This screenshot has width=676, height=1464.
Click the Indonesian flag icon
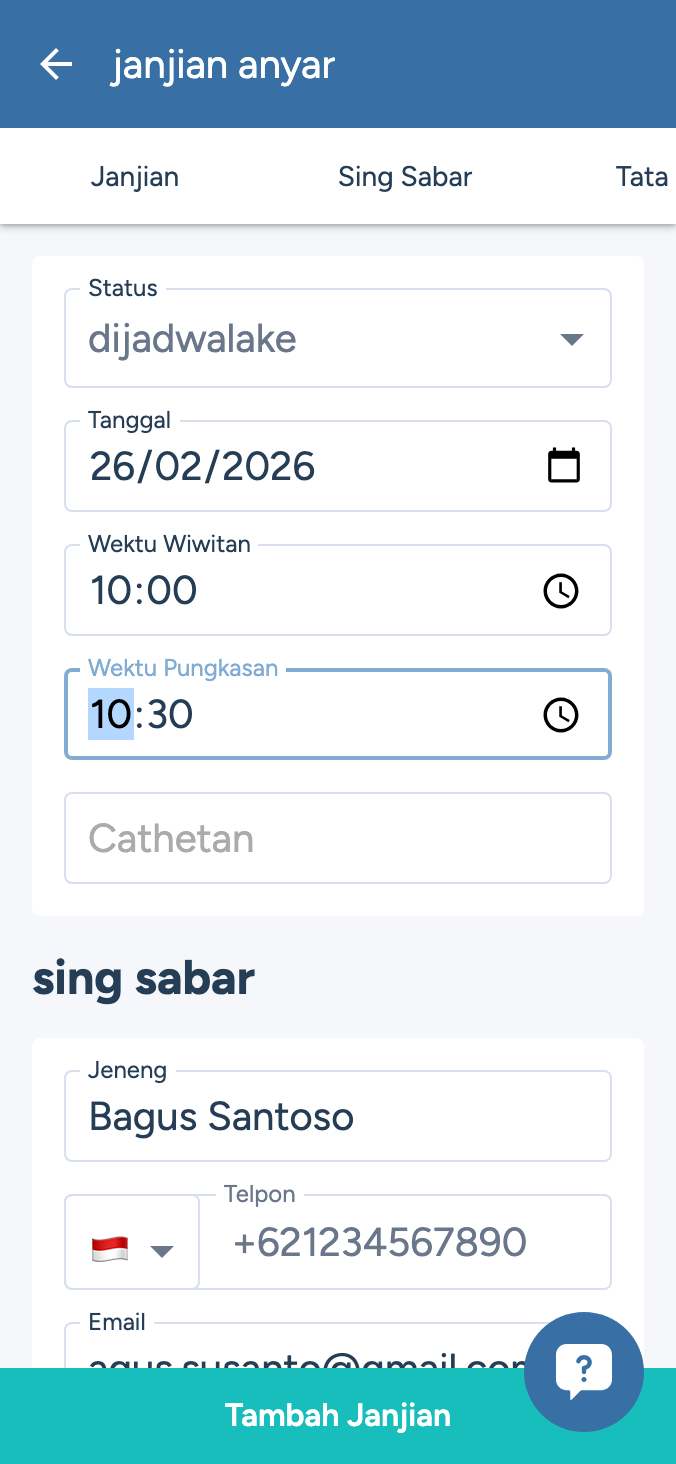(x=110, y=1249)
